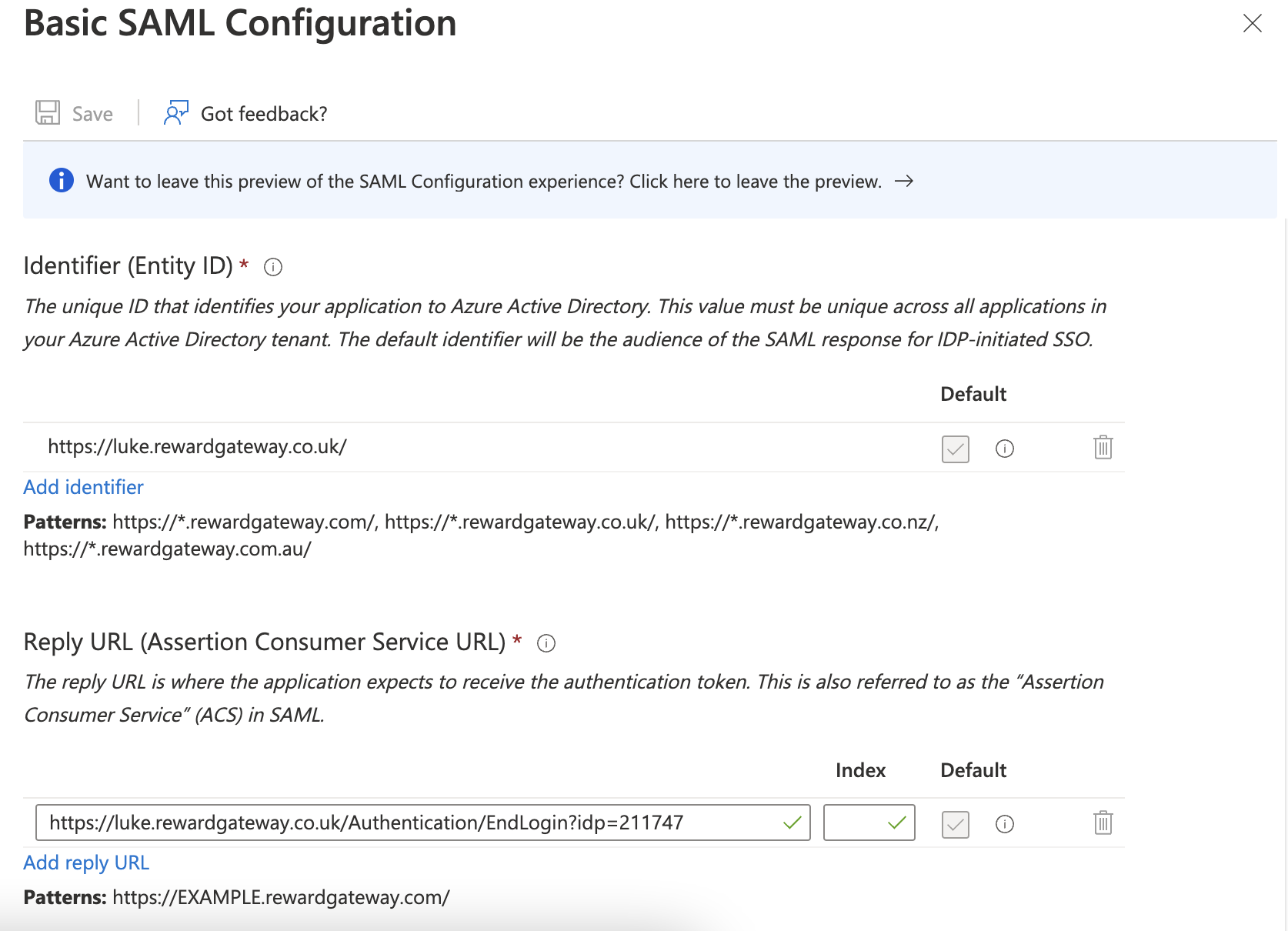Toggle Default checkbox for the identifier row
This screenshot has height=931, width=1288.
pyautogui.click(x=956, y=449)
